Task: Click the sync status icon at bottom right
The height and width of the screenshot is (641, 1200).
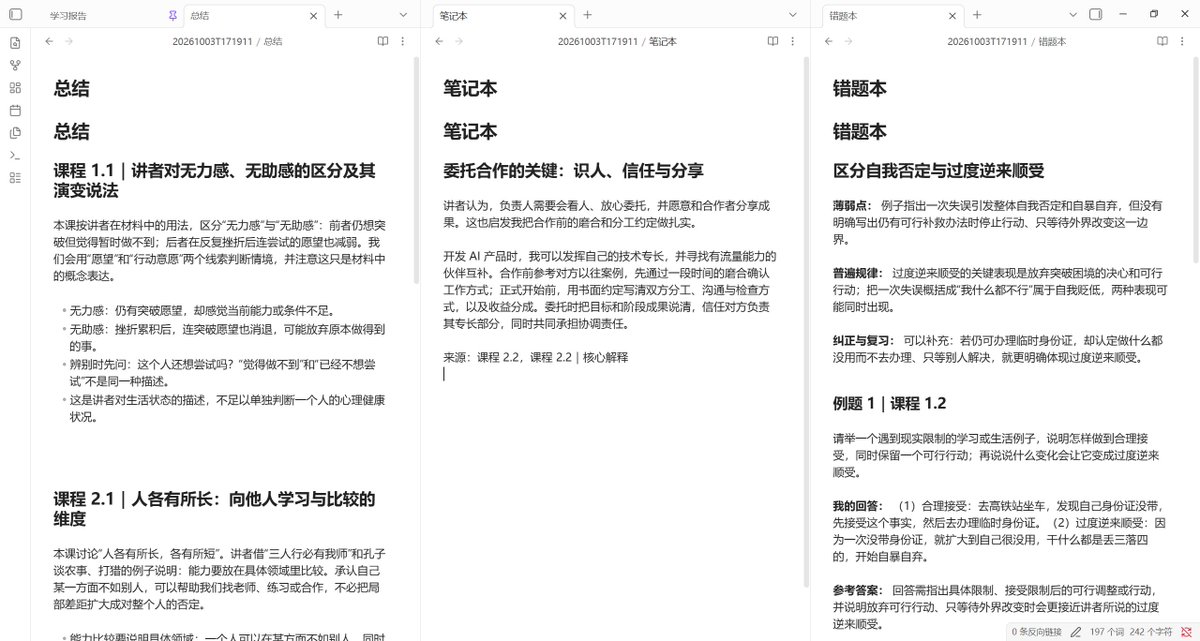Action: (1185, 632)
